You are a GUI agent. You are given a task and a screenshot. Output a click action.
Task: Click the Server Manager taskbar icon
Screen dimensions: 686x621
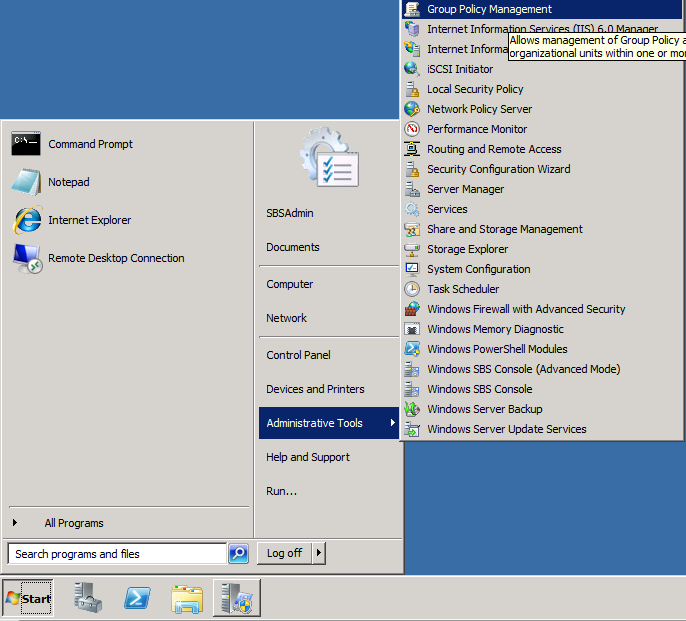237,598
